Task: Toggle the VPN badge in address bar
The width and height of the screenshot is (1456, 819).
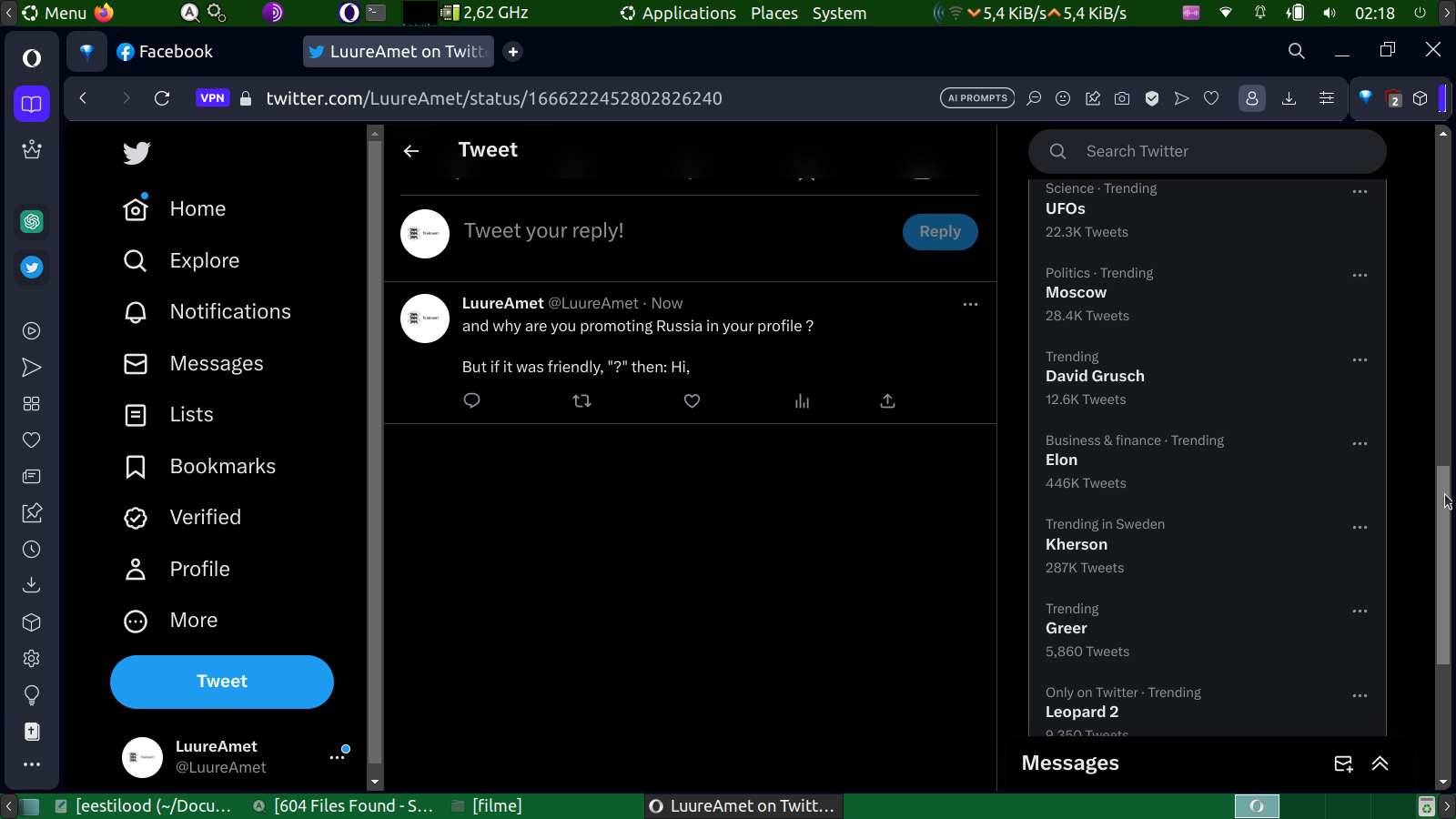Action: (212, 98)
